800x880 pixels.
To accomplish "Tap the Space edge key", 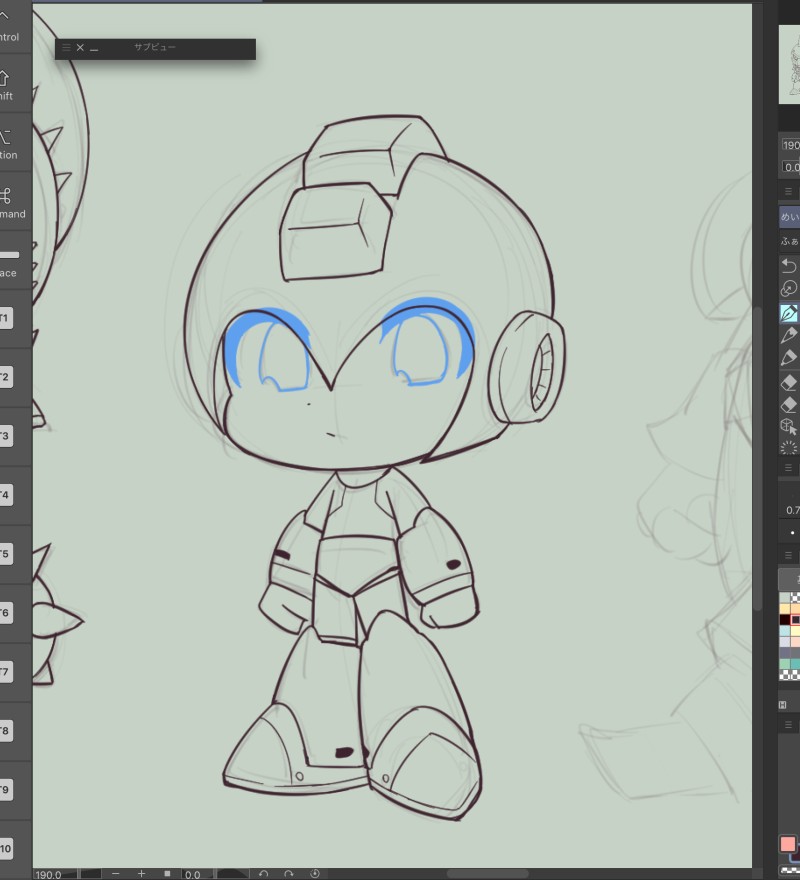I will [x=15, y=260].
